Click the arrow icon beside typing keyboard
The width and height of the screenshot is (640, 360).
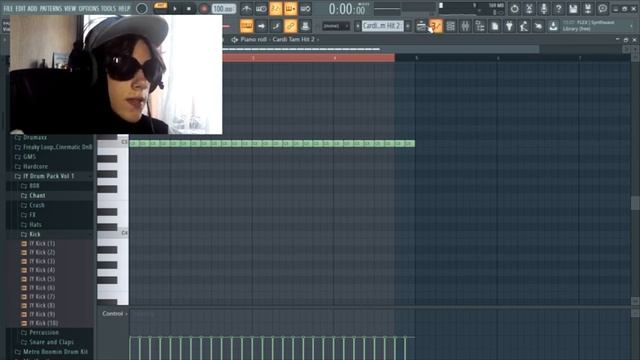tap(261, 26)
